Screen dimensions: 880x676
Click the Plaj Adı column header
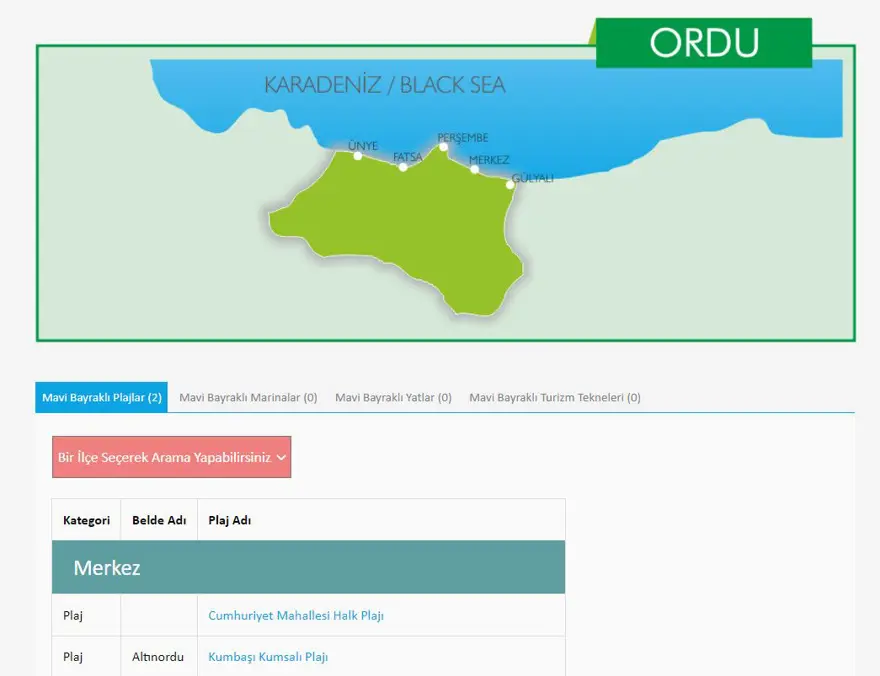pos(230,520)
